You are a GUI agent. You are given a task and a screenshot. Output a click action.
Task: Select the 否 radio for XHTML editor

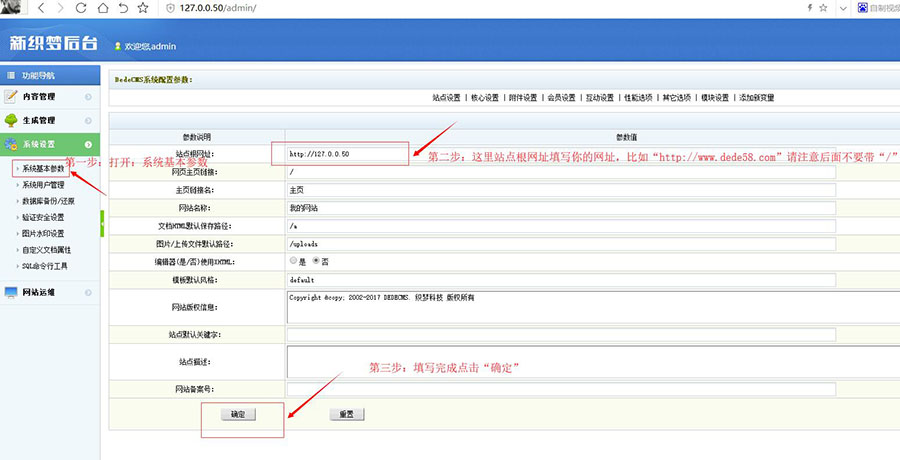click(x=316, y=261)
